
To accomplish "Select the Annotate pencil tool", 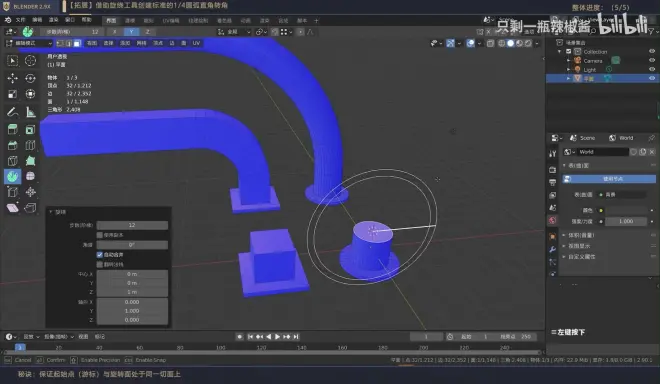I will [x=13, y=112].
